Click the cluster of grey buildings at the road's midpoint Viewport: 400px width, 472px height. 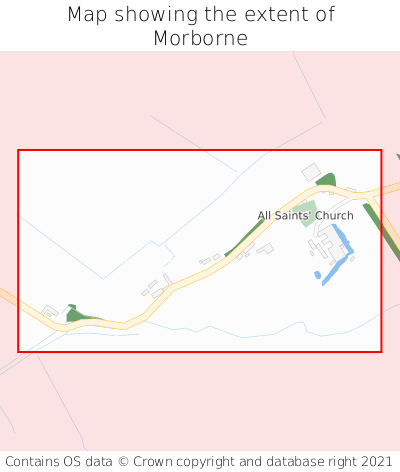pyautogui.click(x=157, y=286)
